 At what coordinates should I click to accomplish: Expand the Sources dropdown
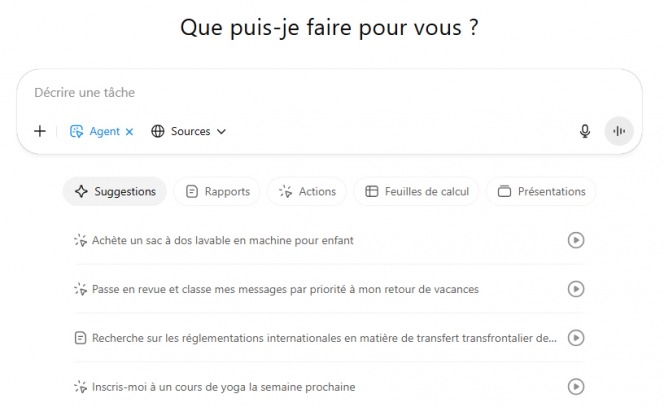188,131
